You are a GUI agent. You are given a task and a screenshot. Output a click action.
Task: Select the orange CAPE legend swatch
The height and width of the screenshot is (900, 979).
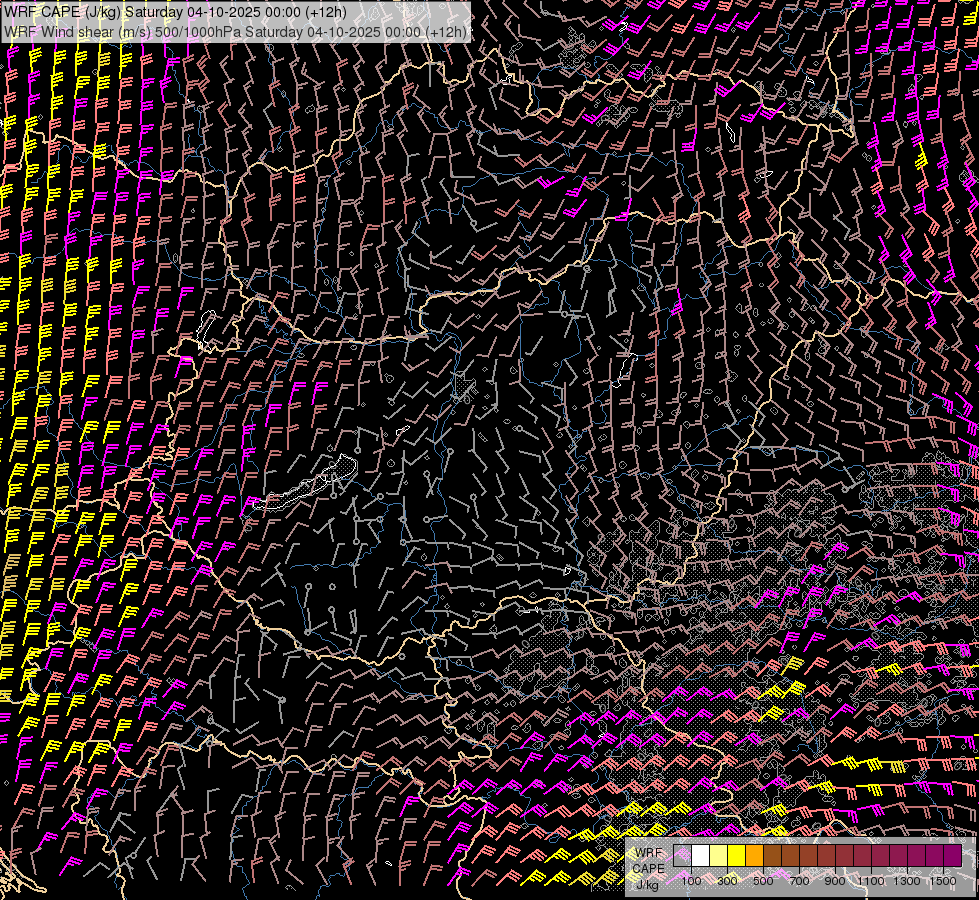pos(754,856)
